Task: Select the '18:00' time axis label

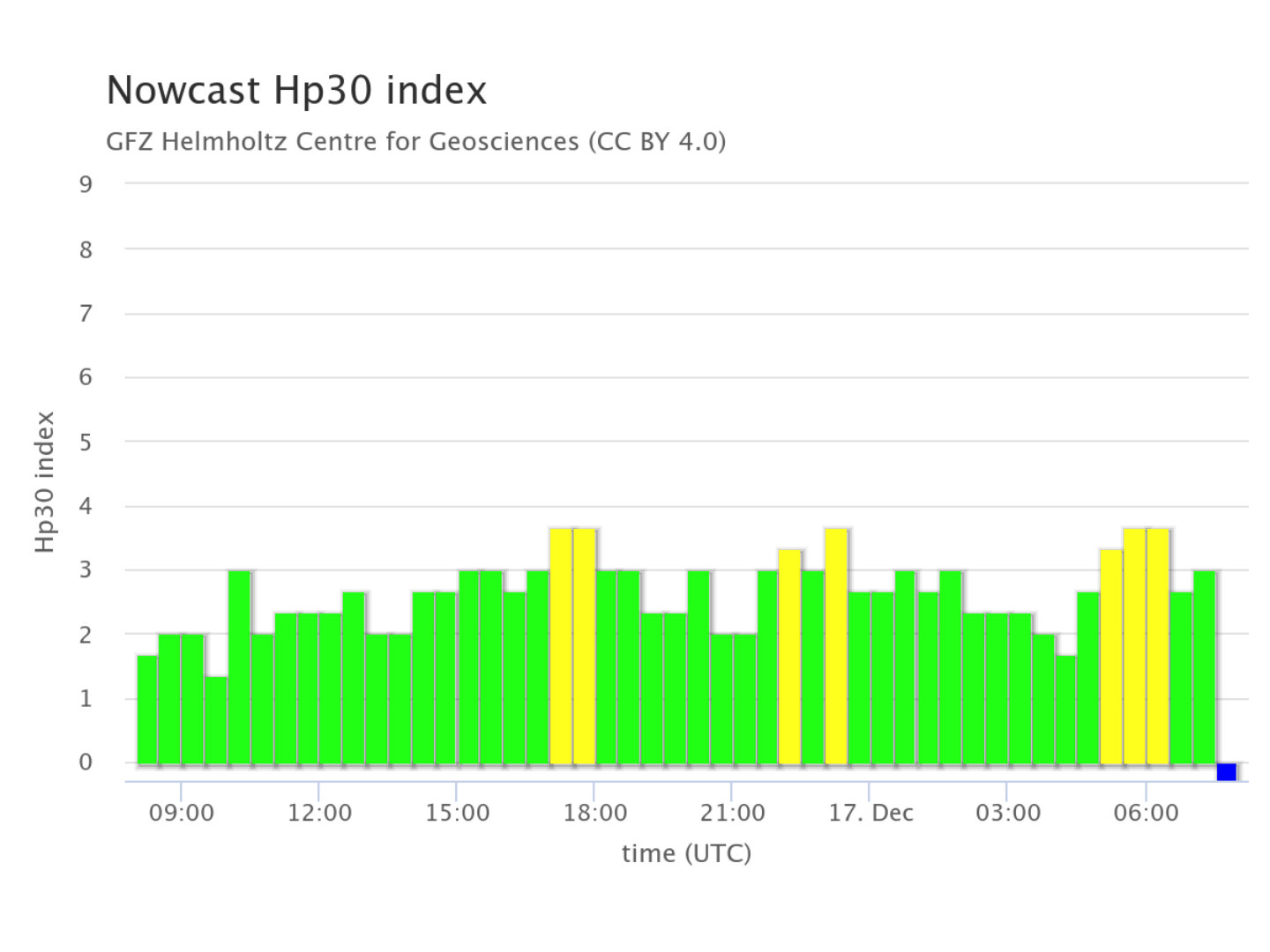Action: pos(595,813)
